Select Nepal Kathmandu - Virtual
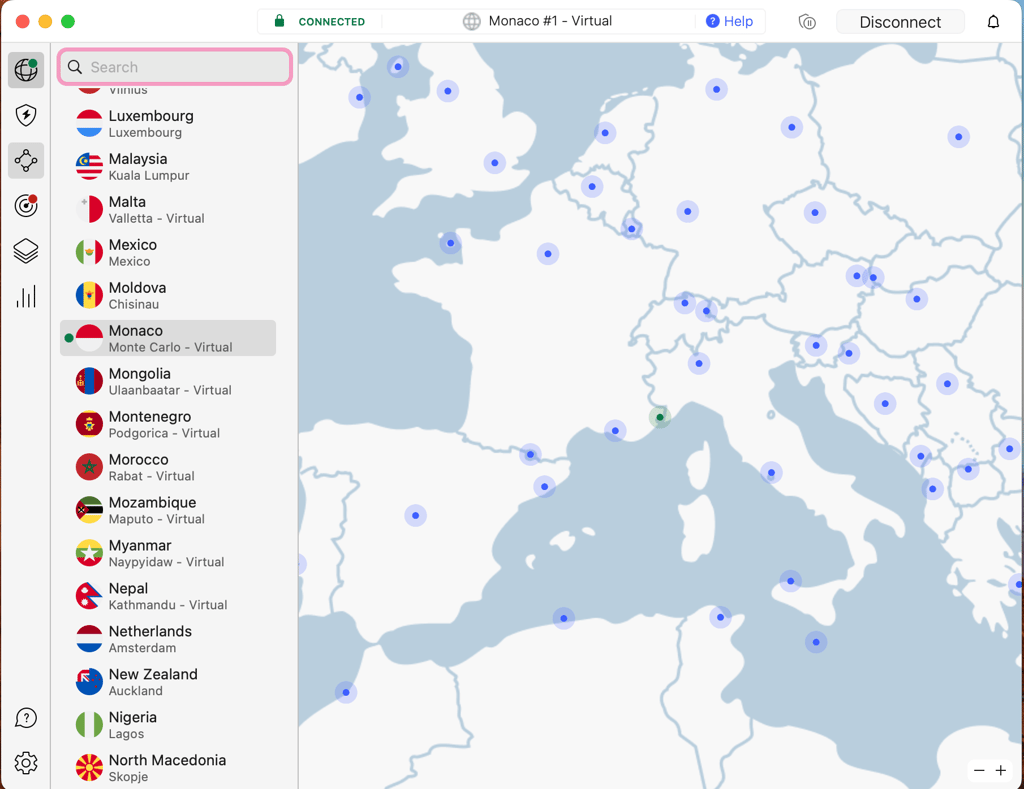Screen dimensions: 1024x789 click(x=168, y=596)
